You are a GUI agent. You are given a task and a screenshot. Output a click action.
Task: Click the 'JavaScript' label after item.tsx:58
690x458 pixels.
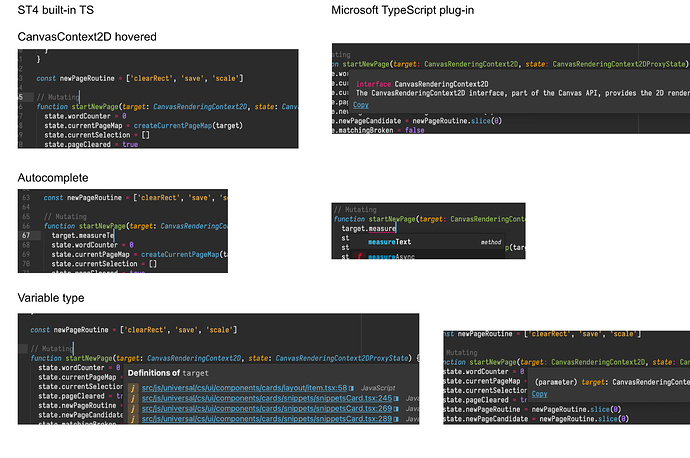tap(378, 388)
